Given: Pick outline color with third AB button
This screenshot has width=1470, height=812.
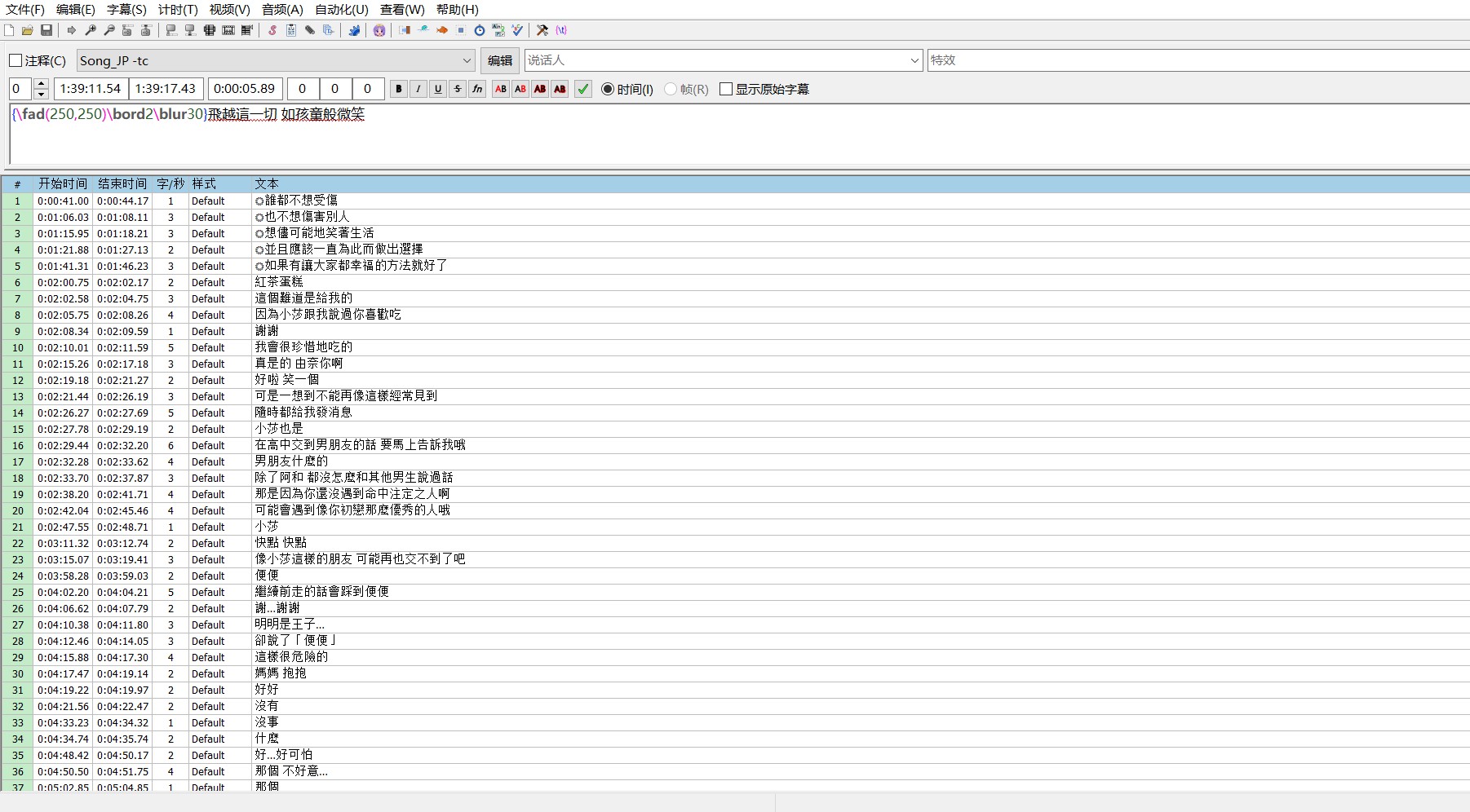Looking at the screenshot, I should click(540, 89).
